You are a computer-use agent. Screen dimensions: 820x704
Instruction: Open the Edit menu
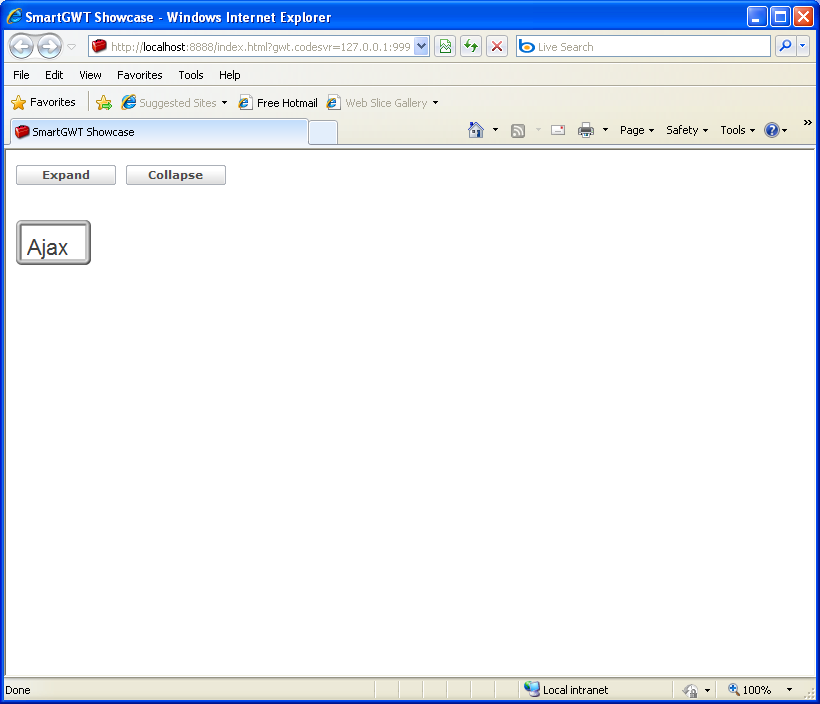pyautogui.click(x=54, y=75)
